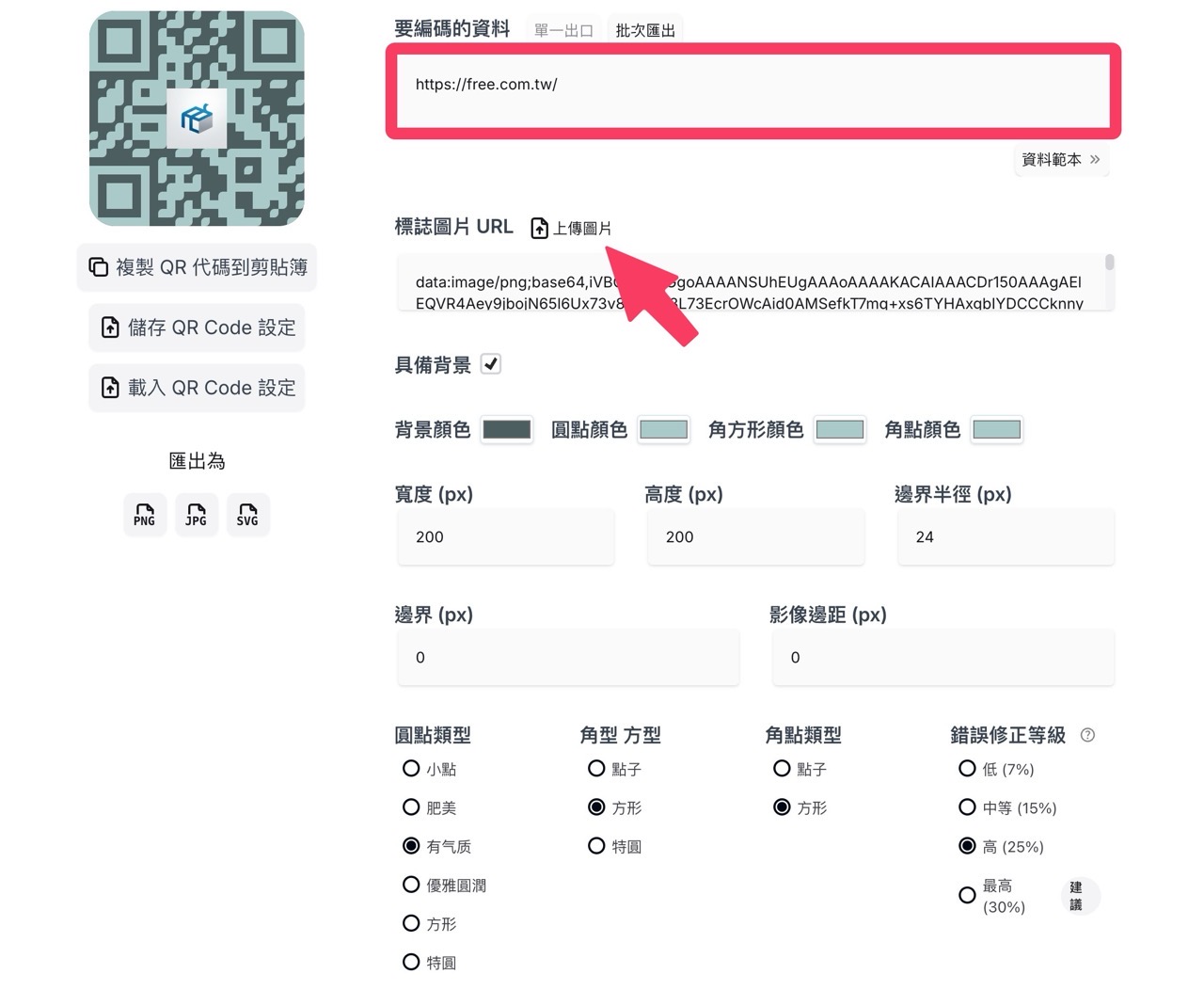Click 載入 QR Code 設定 button
Image resolution: width=1204 pixels, height=990 pixels.
pyautogui.click(x=198, y=388)
